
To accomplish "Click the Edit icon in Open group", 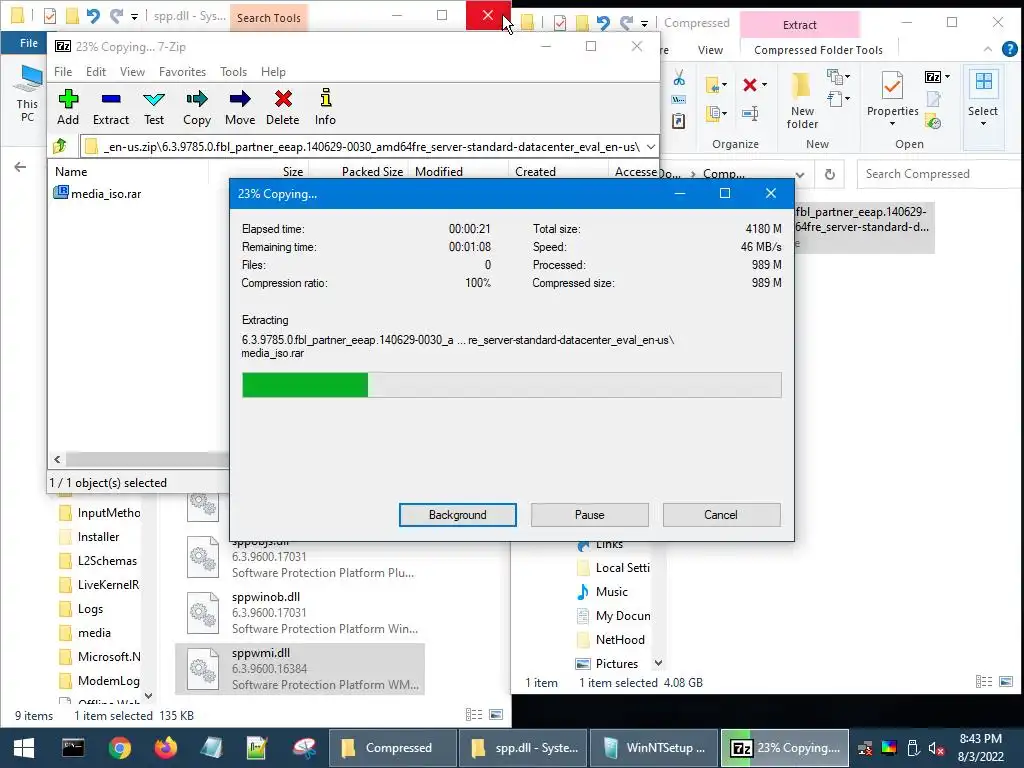I will pos(934,99).
